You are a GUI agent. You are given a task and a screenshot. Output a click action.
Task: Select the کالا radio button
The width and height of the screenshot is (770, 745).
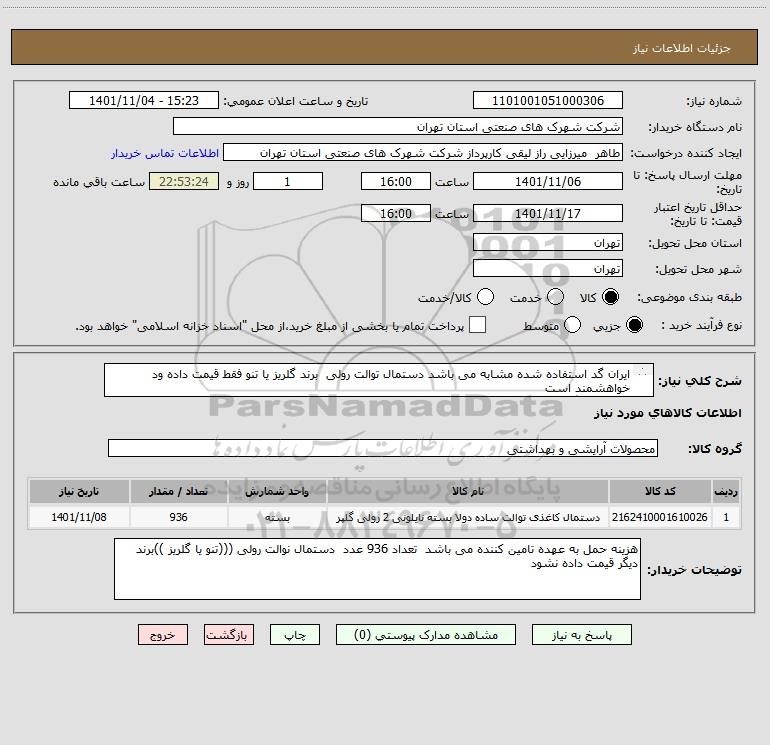[x=610, y=297]
